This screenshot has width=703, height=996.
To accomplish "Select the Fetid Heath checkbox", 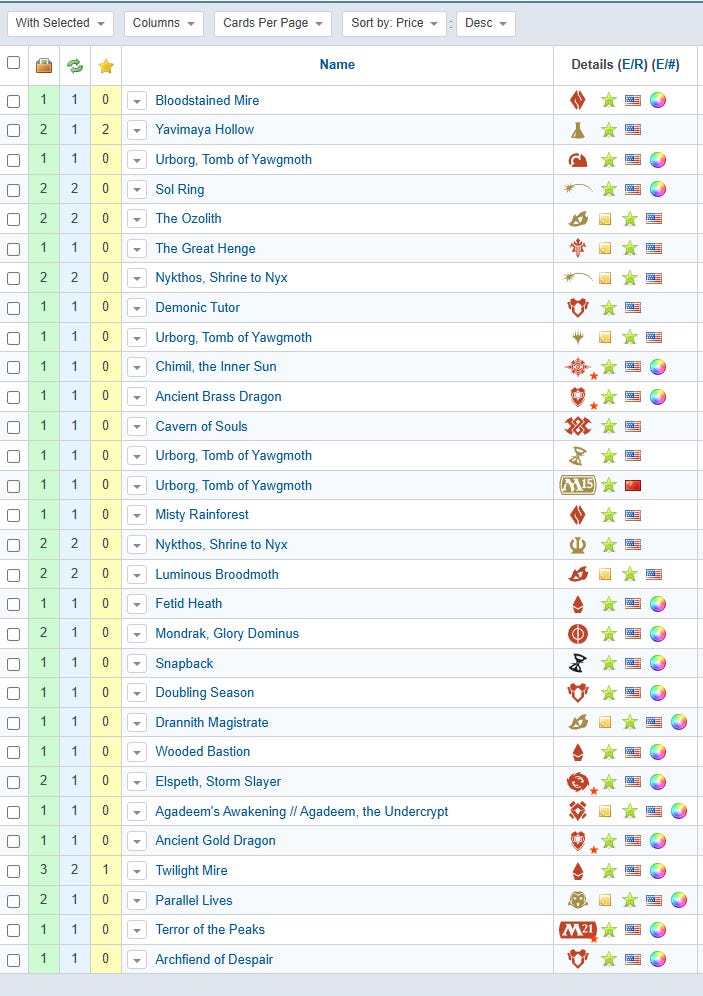I will 13,605.
